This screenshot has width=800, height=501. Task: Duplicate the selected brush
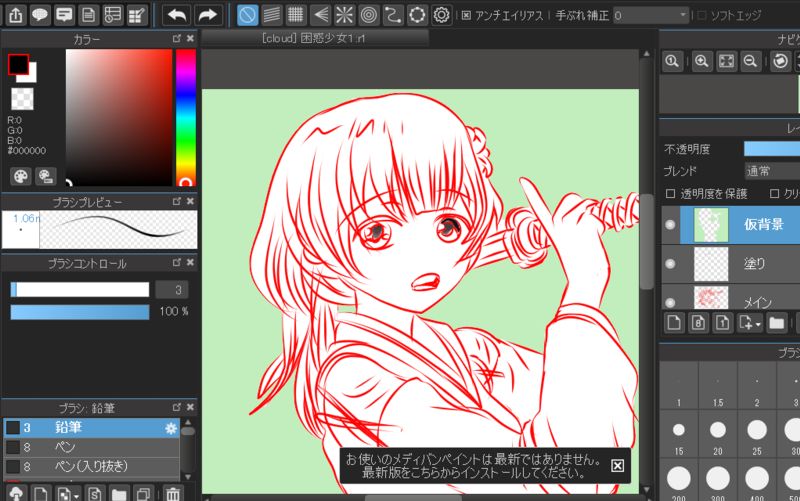coord(143,493)
